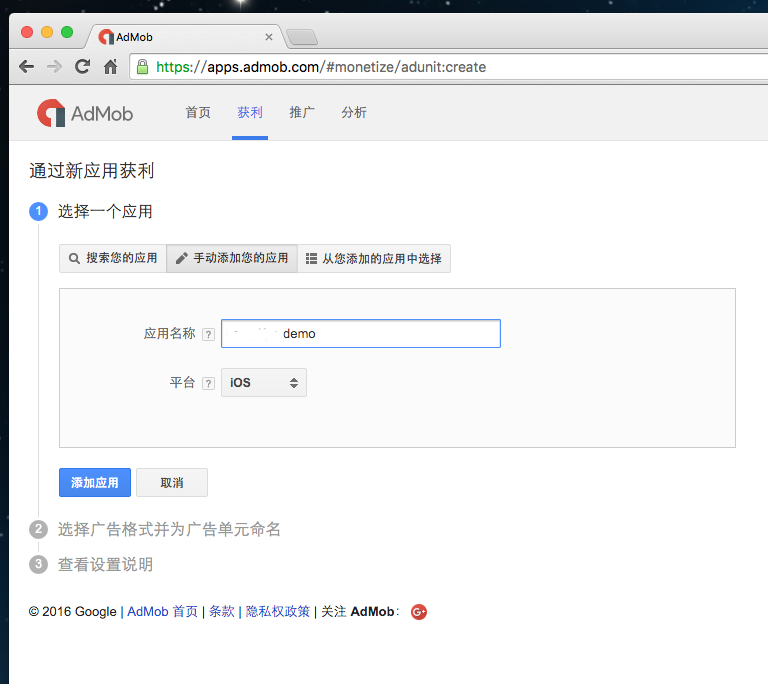
Task: Click help icon next to 应用名称
Action: (x=209, y=334)
